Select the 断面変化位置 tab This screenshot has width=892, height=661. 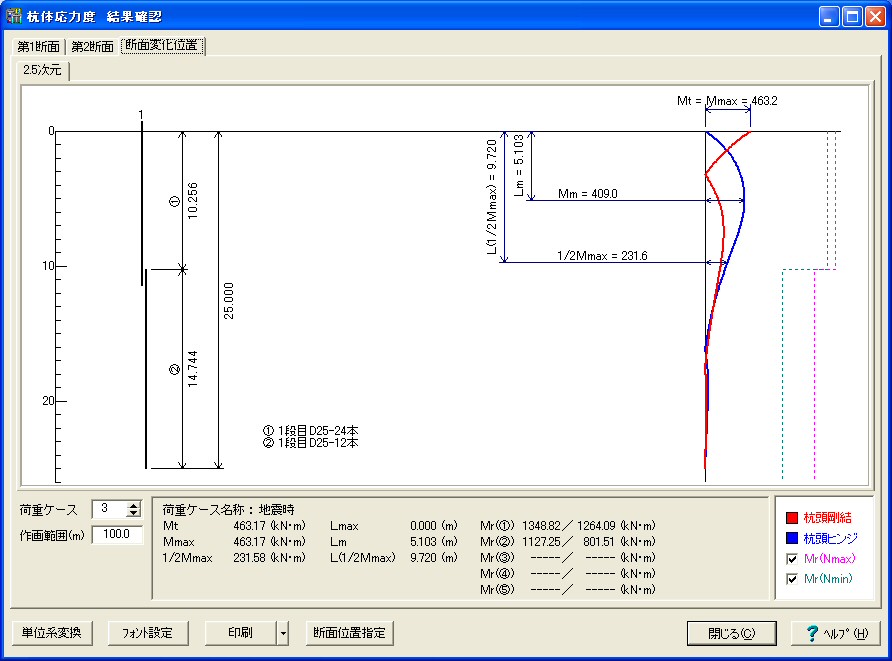[162, 46]
